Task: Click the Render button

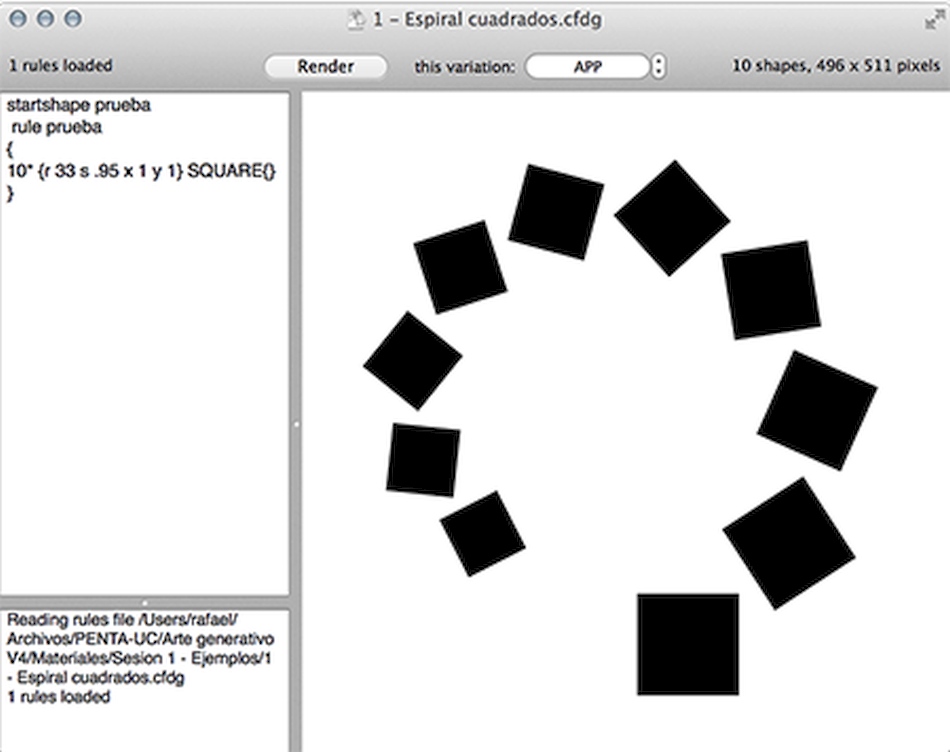Action: tap(325, 66)
